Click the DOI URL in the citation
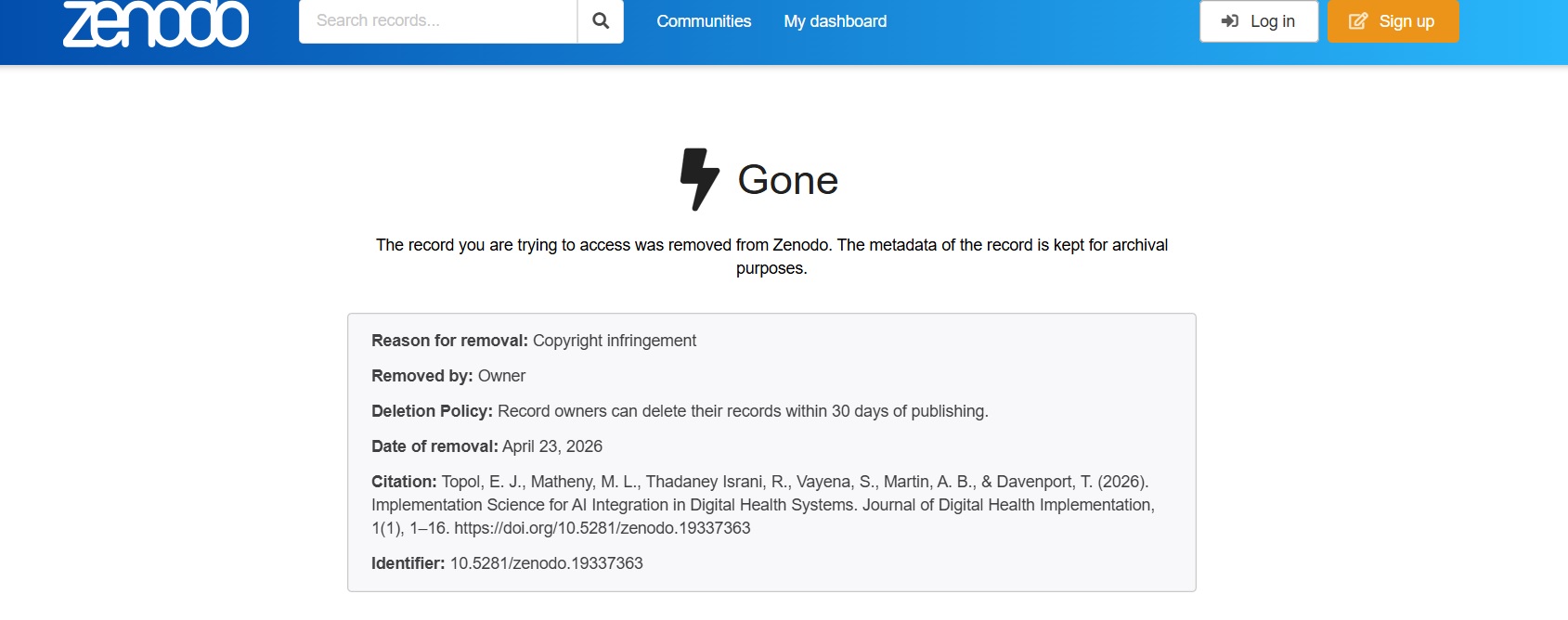This screenshot has width=1568, height=620. pyautogui.click(x=602, y=528)
